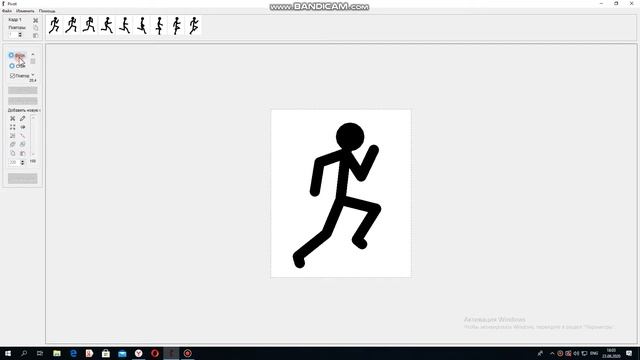Viewport: 640px width, 360px height.
Task: Open the Файл menu
Action: coord(7,11)
